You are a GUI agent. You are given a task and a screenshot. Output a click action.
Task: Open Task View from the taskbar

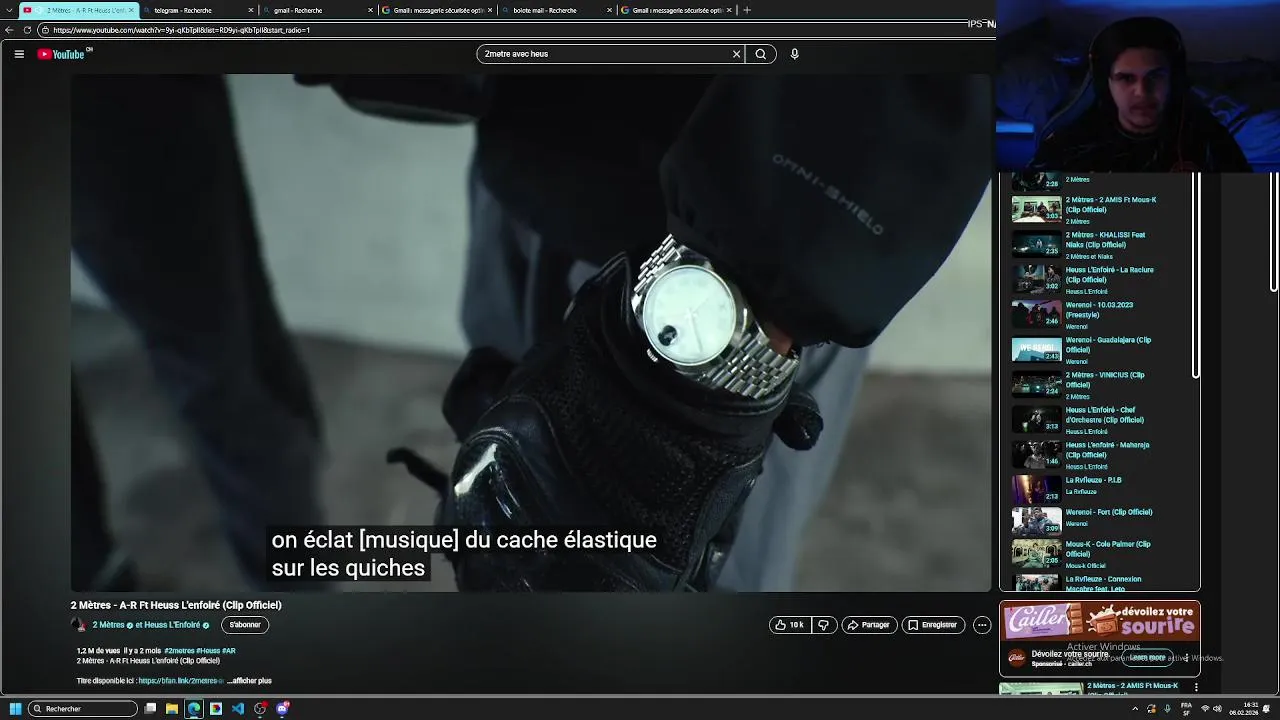pyautogui.click(x=150, y=709)
